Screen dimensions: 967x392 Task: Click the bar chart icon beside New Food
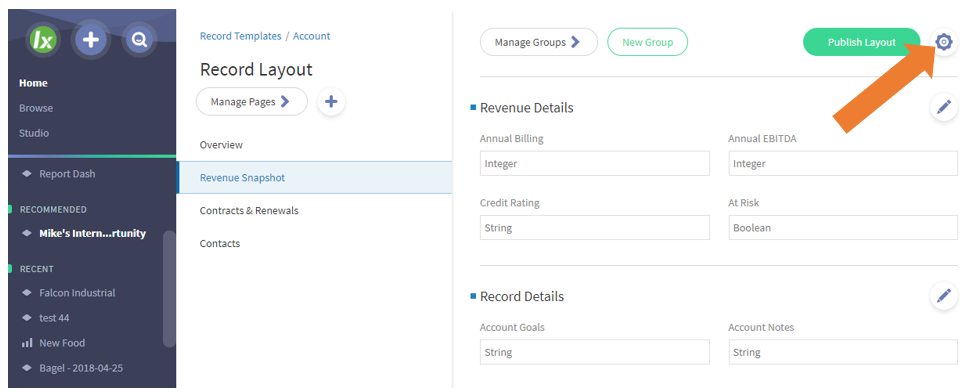pos(27,343)
